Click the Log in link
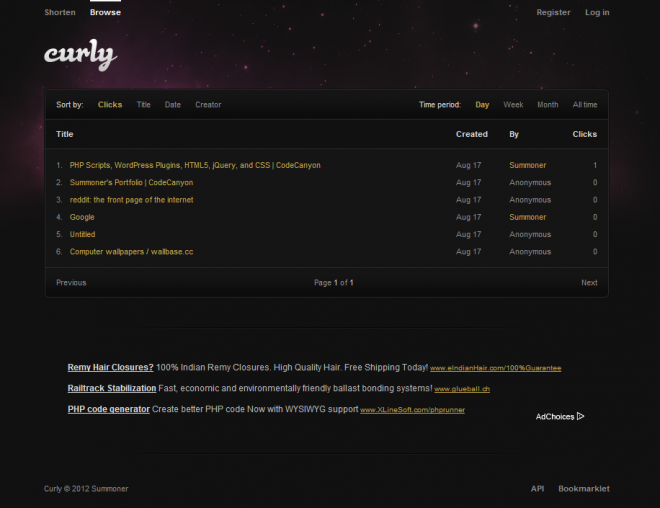The width and height of the screenshot is (660, 508). [597, 13]
